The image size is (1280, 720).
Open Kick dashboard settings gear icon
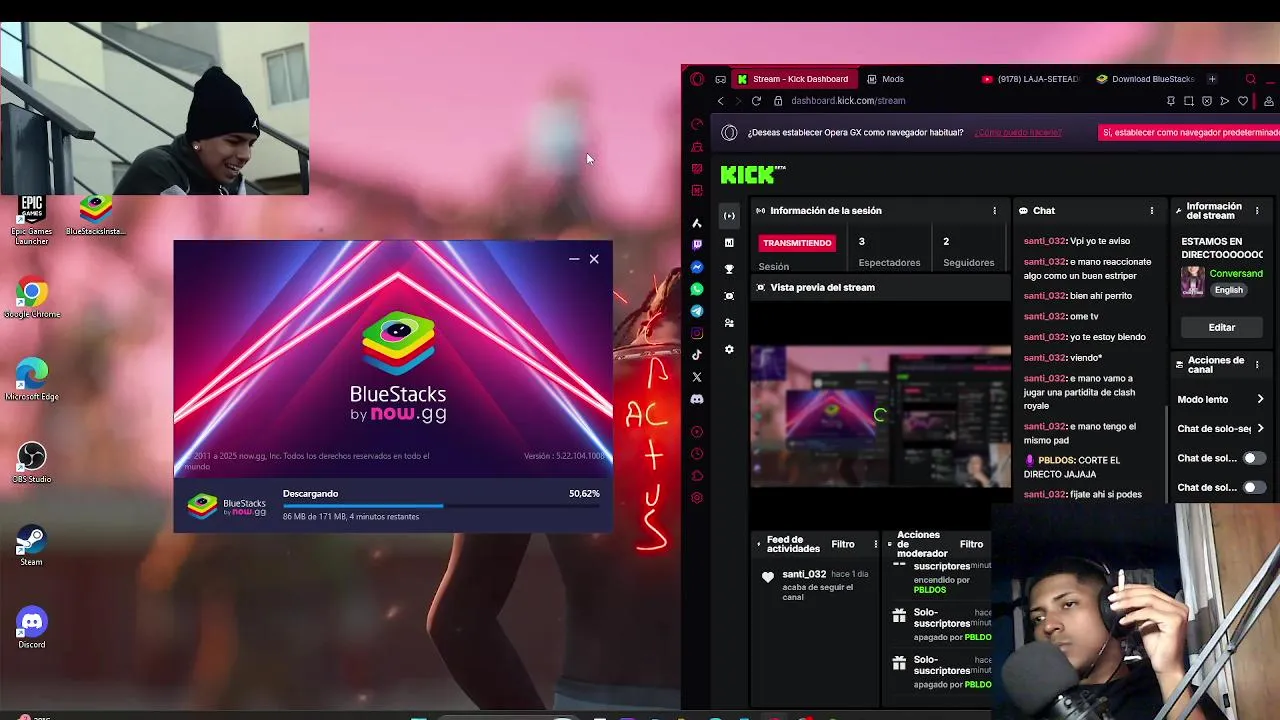click(x=729, y=349)
